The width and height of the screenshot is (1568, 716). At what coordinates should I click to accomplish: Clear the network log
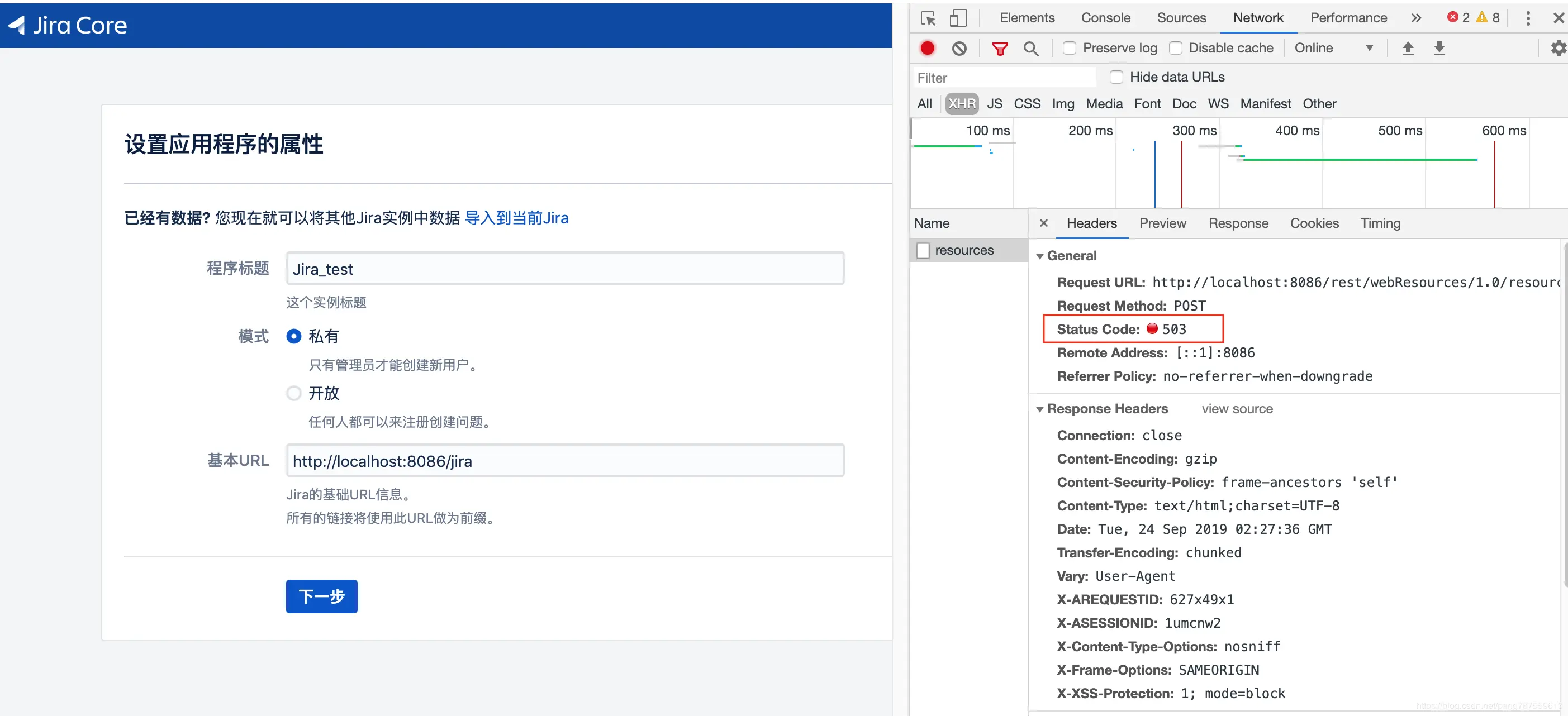pos(959,48)
